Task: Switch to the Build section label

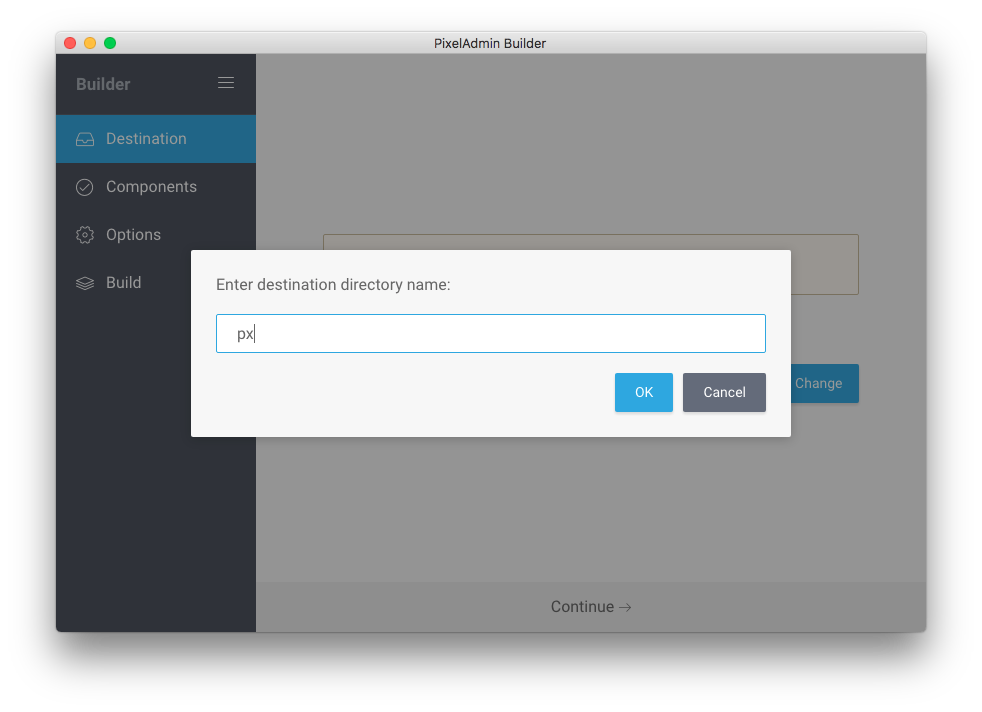Action: pyautogui.click(x=123, y=283)
